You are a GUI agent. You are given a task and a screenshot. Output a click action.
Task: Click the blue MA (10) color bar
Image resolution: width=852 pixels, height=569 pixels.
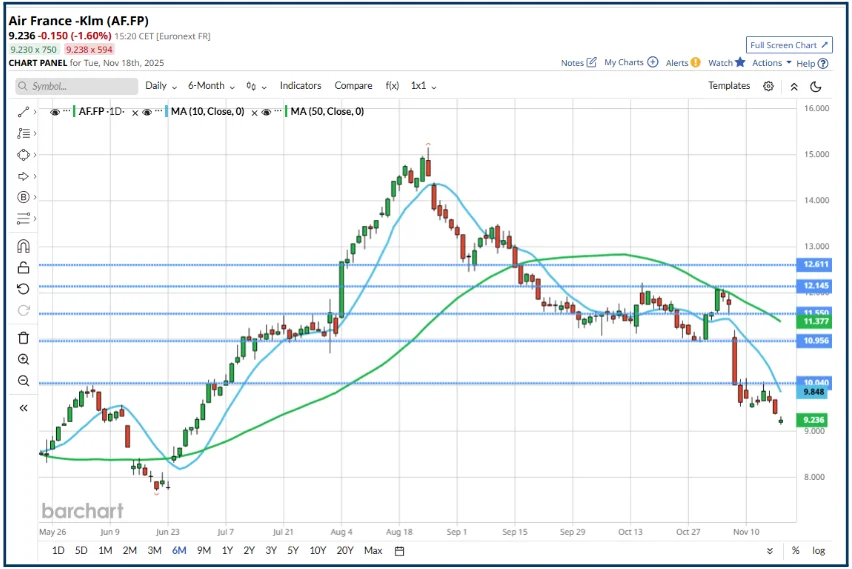pos(166,111)
